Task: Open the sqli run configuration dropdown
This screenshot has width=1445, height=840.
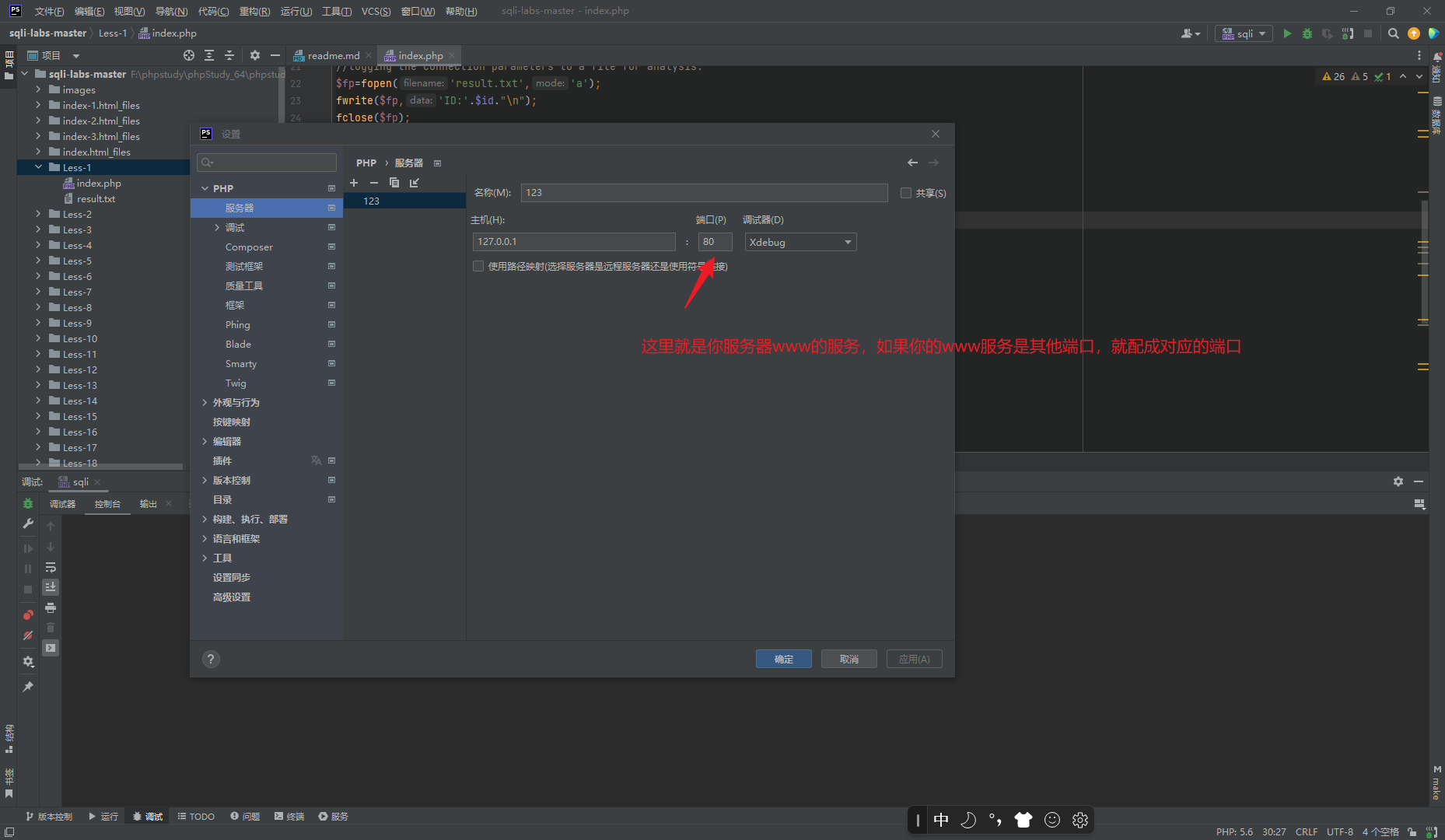Action: click(x=1244, y=33)
